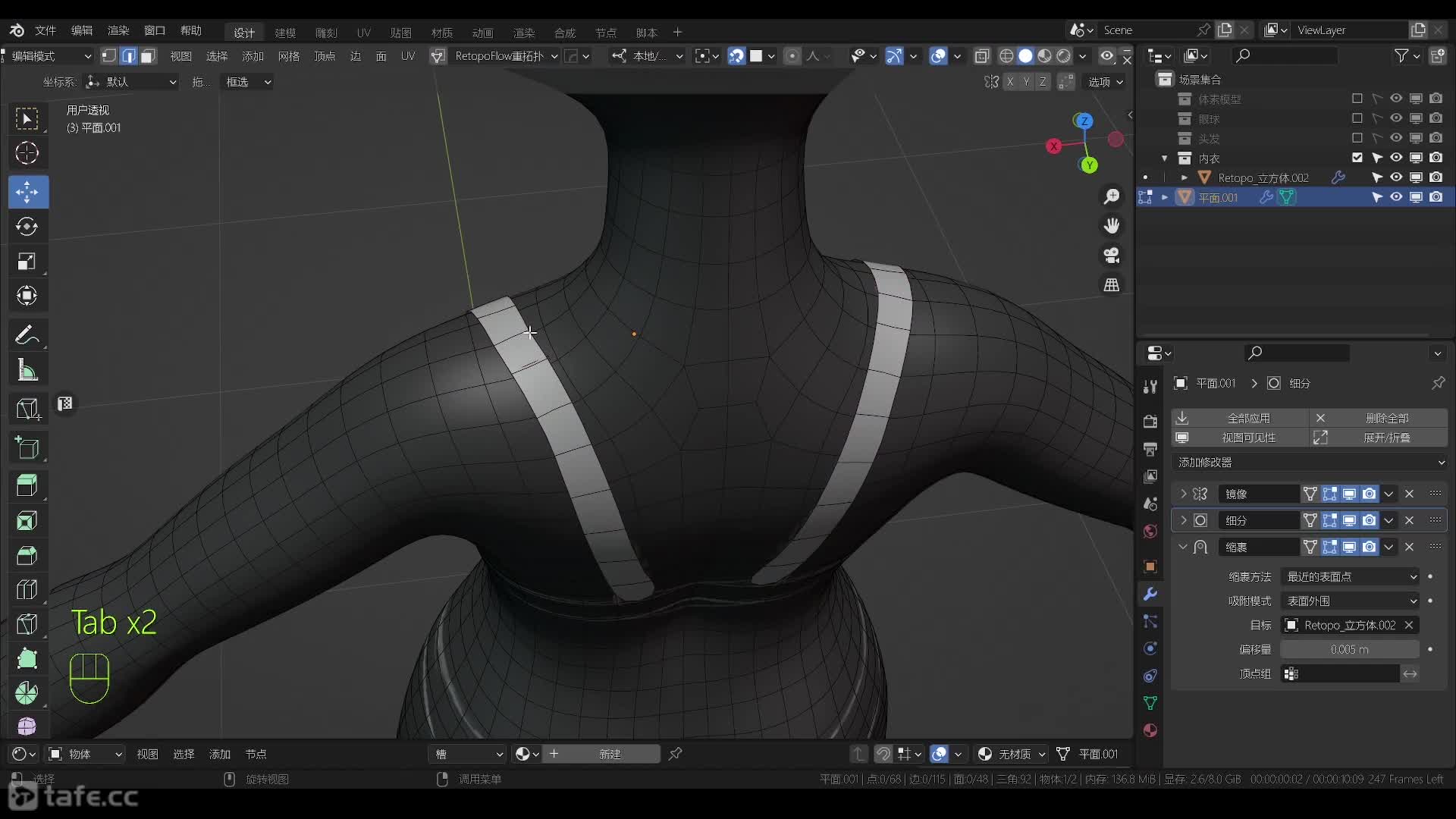Open the 编辑 menu
The image size is (1456, 819).
(82, 30)
